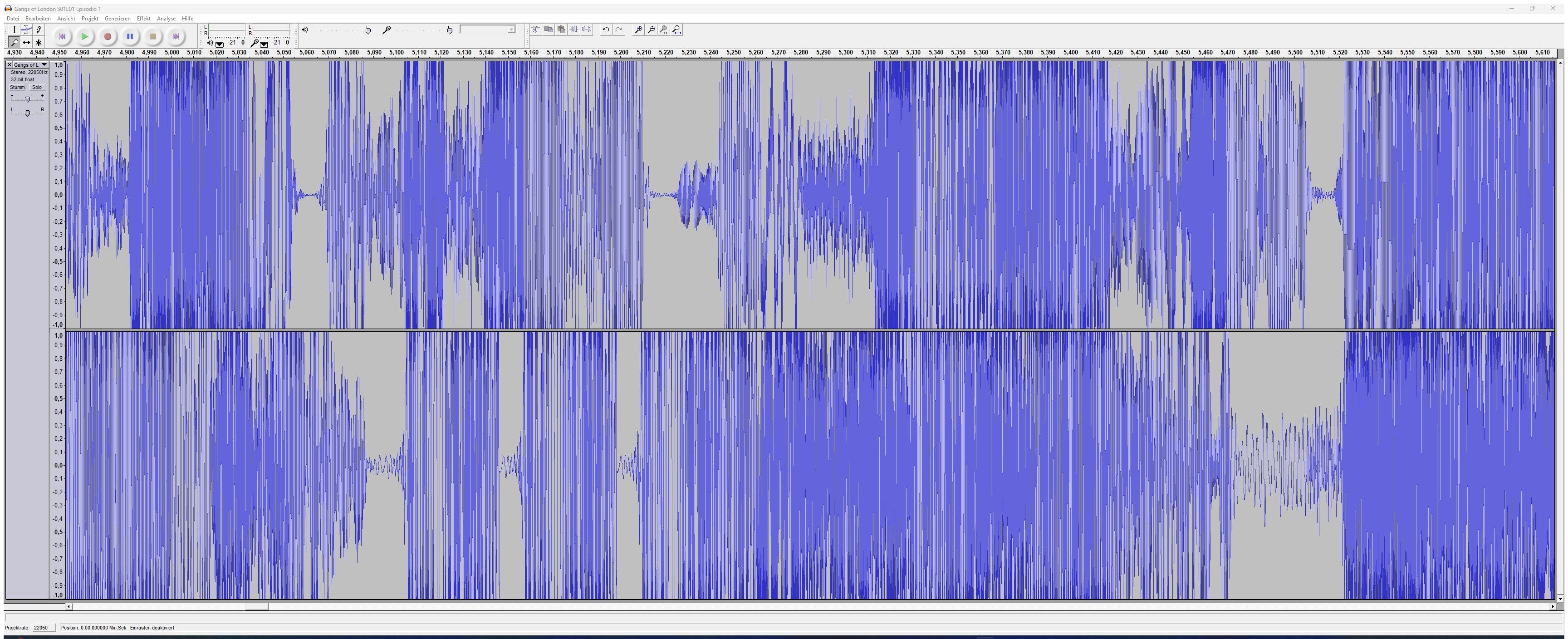Select the Draw pencil tool
1568x639 pixels.
click(x=39, y=29)
